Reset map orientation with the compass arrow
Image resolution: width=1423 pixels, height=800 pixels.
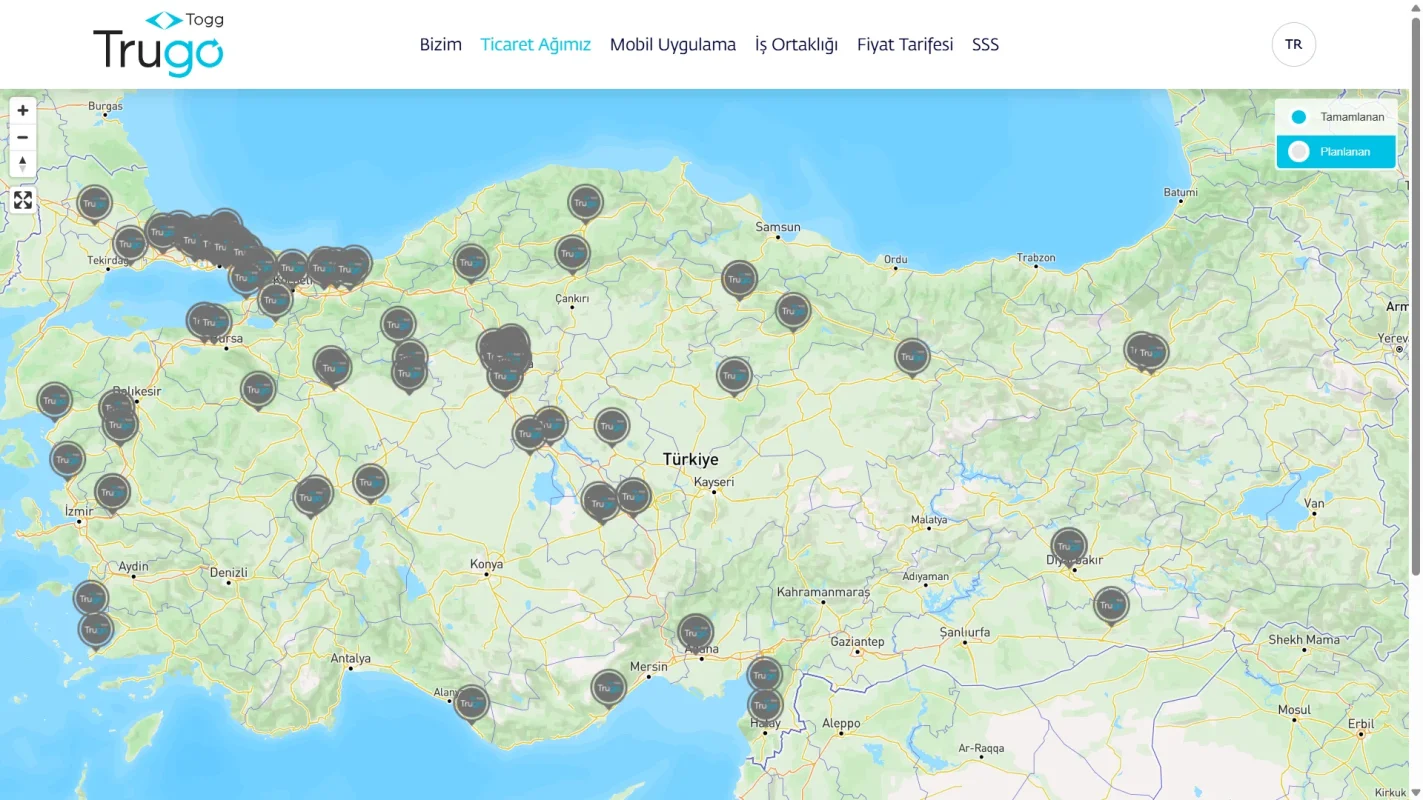(22, 164)
